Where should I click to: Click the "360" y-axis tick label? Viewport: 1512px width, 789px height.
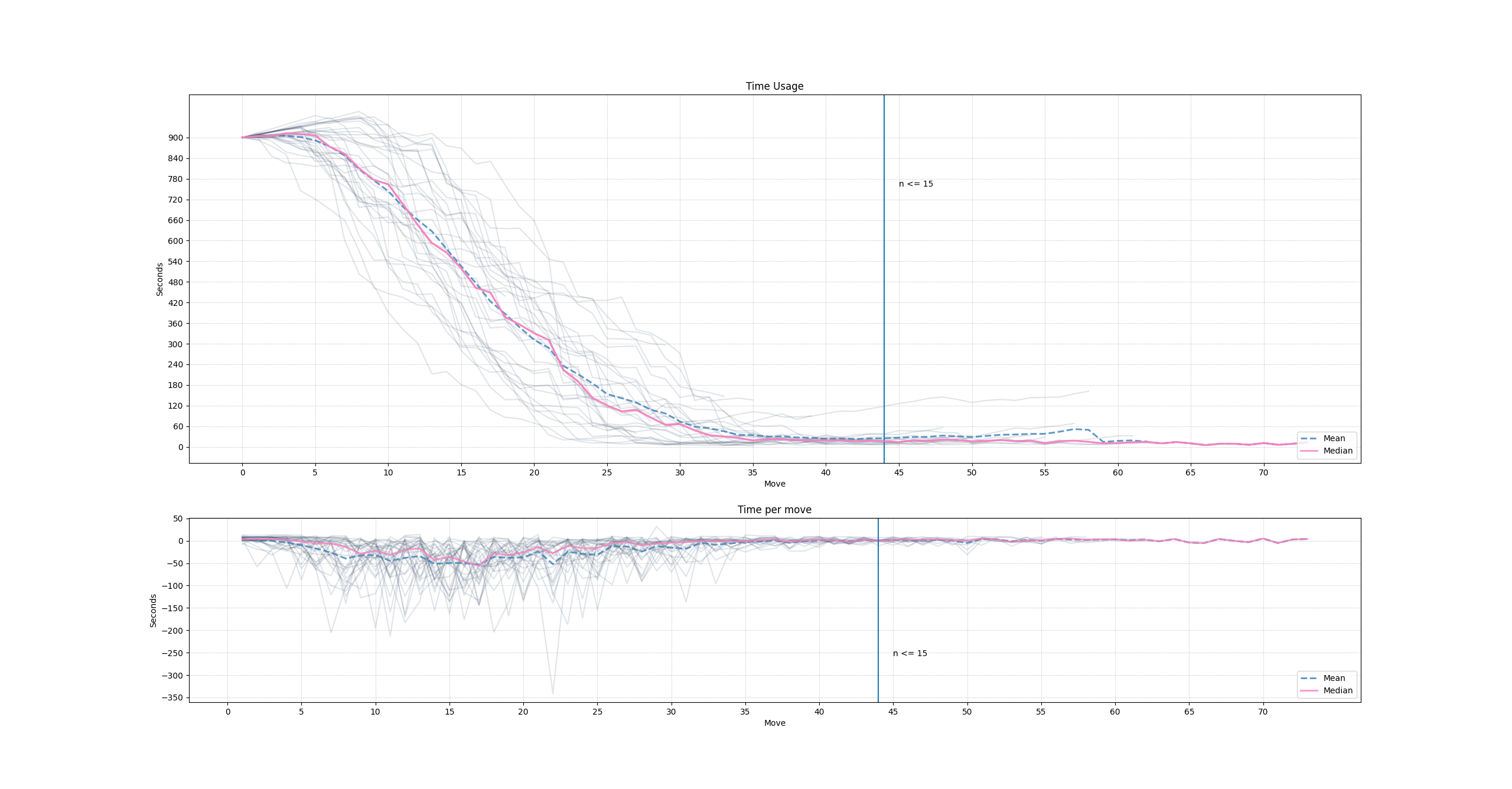175,324
